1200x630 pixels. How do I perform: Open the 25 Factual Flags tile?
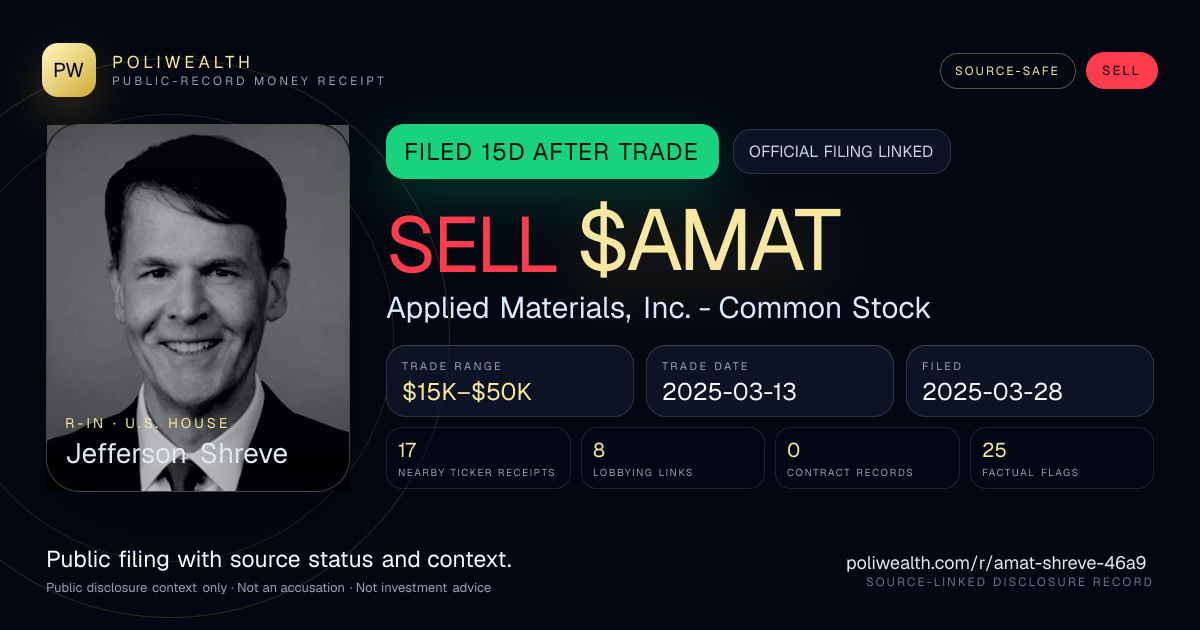coord(1062,458)
